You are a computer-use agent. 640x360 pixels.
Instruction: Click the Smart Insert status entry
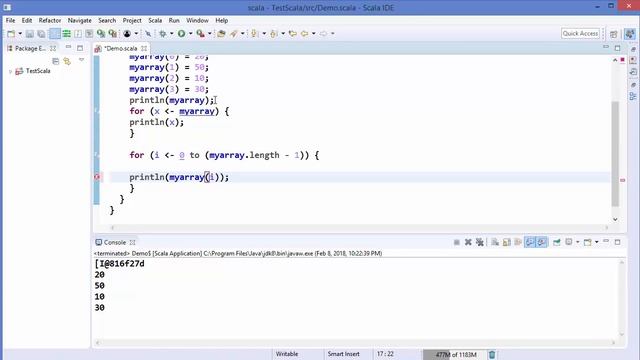point(343,354)
